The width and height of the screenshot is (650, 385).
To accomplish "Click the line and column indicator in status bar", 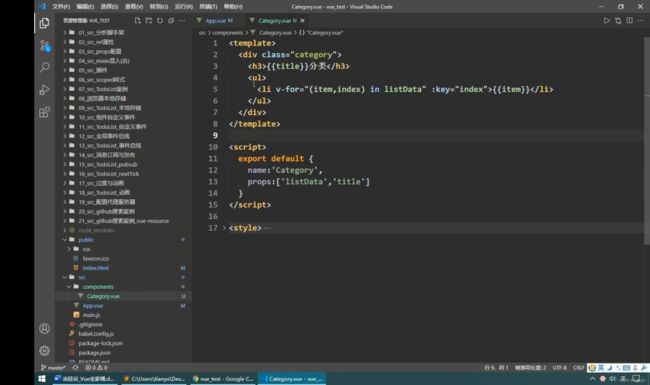I will pos(496,368).
